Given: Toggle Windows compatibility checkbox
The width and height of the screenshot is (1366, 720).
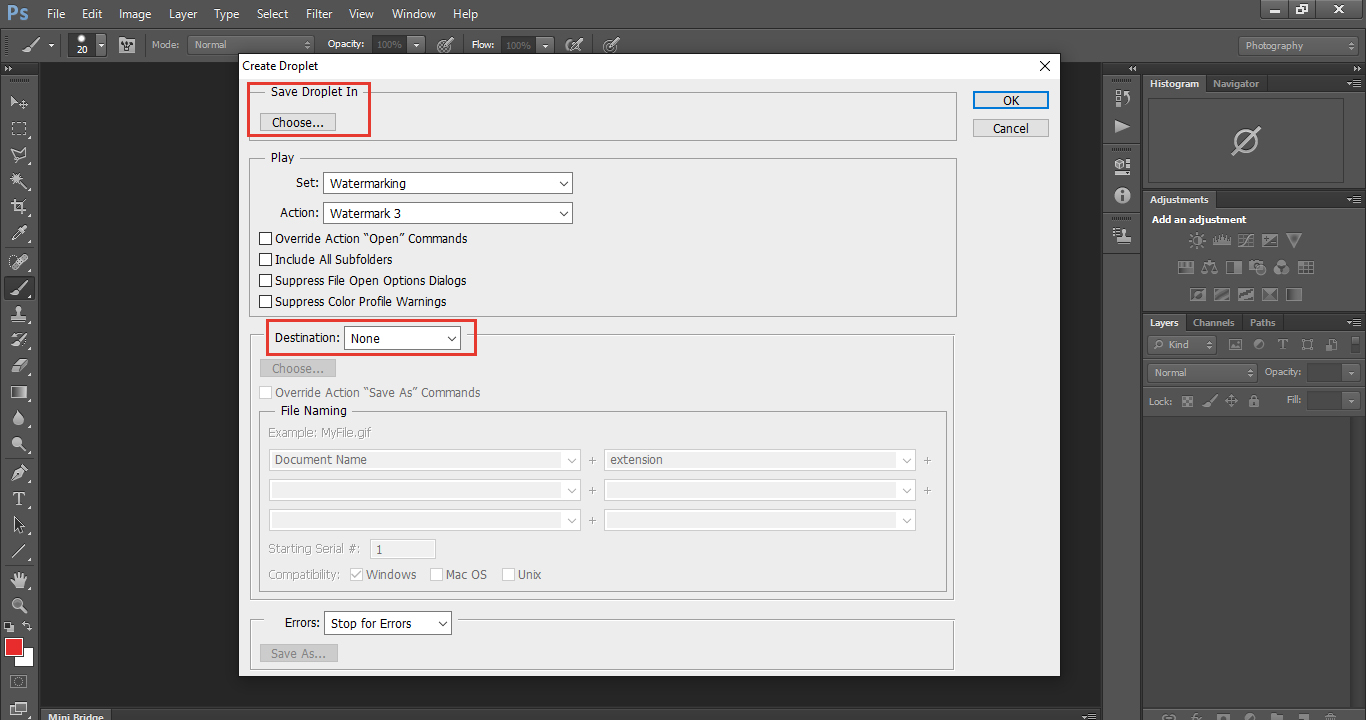Looking at the screenshot, I should tap(356, 575).
